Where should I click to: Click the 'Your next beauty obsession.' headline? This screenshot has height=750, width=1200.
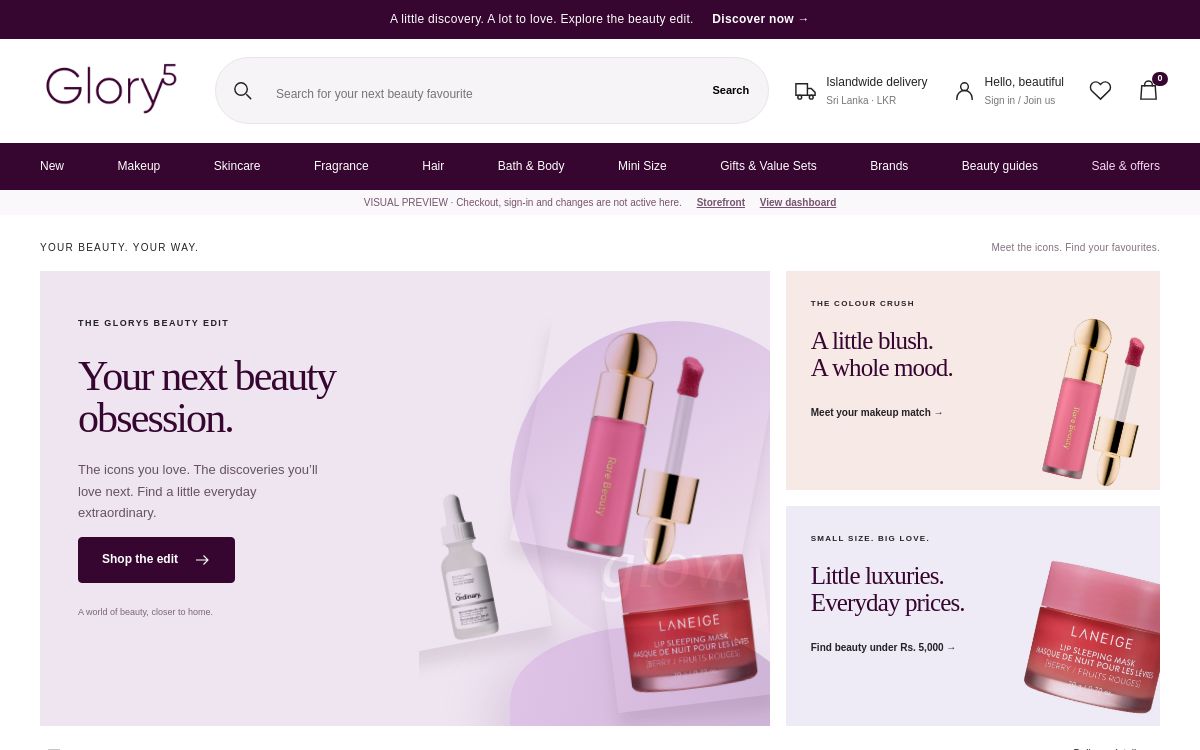click(x=207, y=397)
